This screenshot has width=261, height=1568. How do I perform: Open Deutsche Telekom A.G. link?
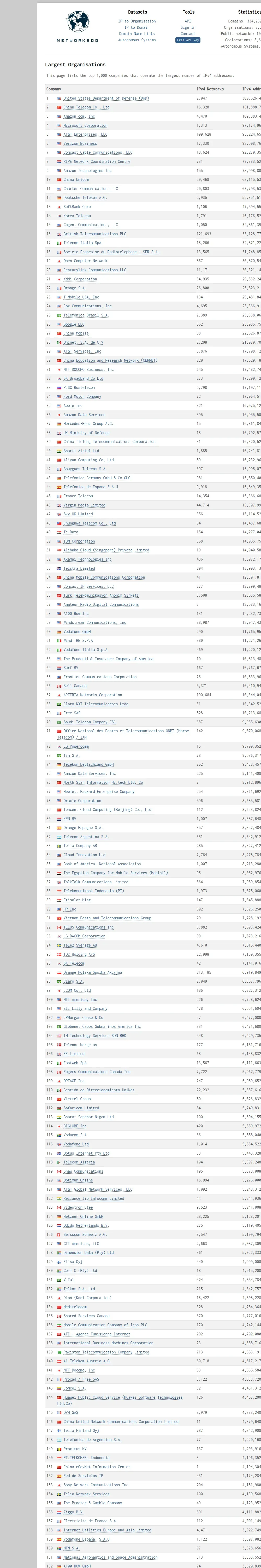(85, 198)
